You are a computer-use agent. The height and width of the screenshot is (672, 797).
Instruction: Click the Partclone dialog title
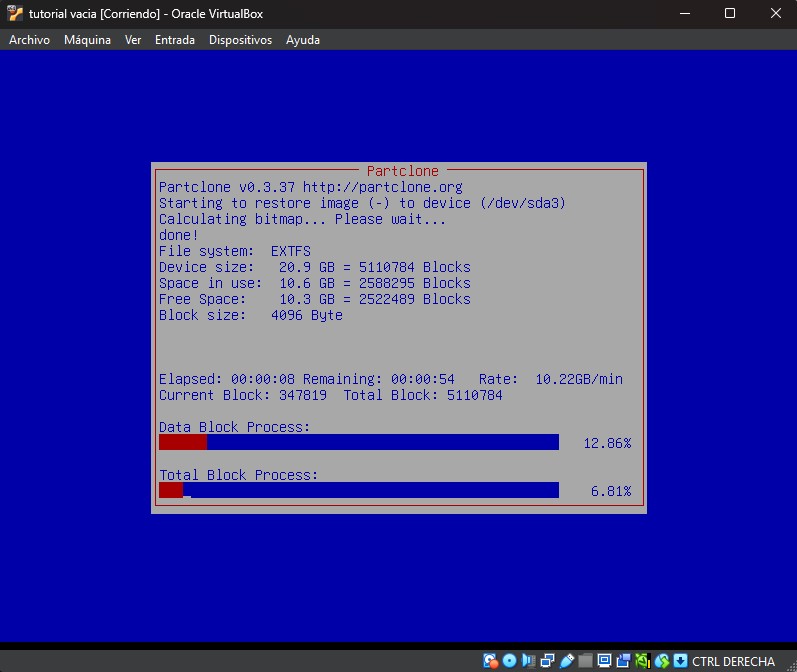tap(403, 171)
